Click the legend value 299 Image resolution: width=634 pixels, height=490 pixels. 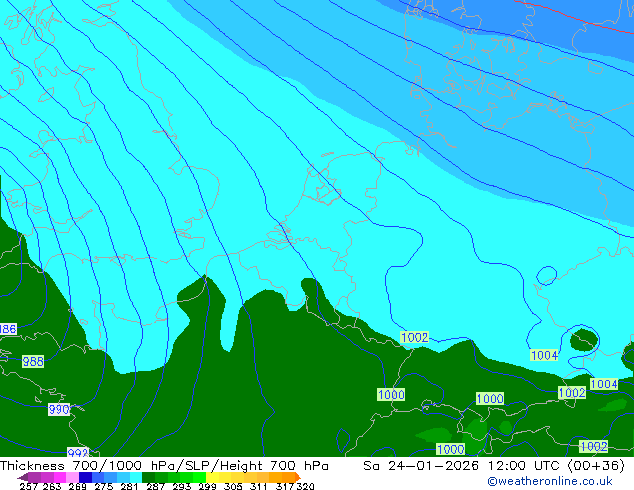(x=207, y=486)
